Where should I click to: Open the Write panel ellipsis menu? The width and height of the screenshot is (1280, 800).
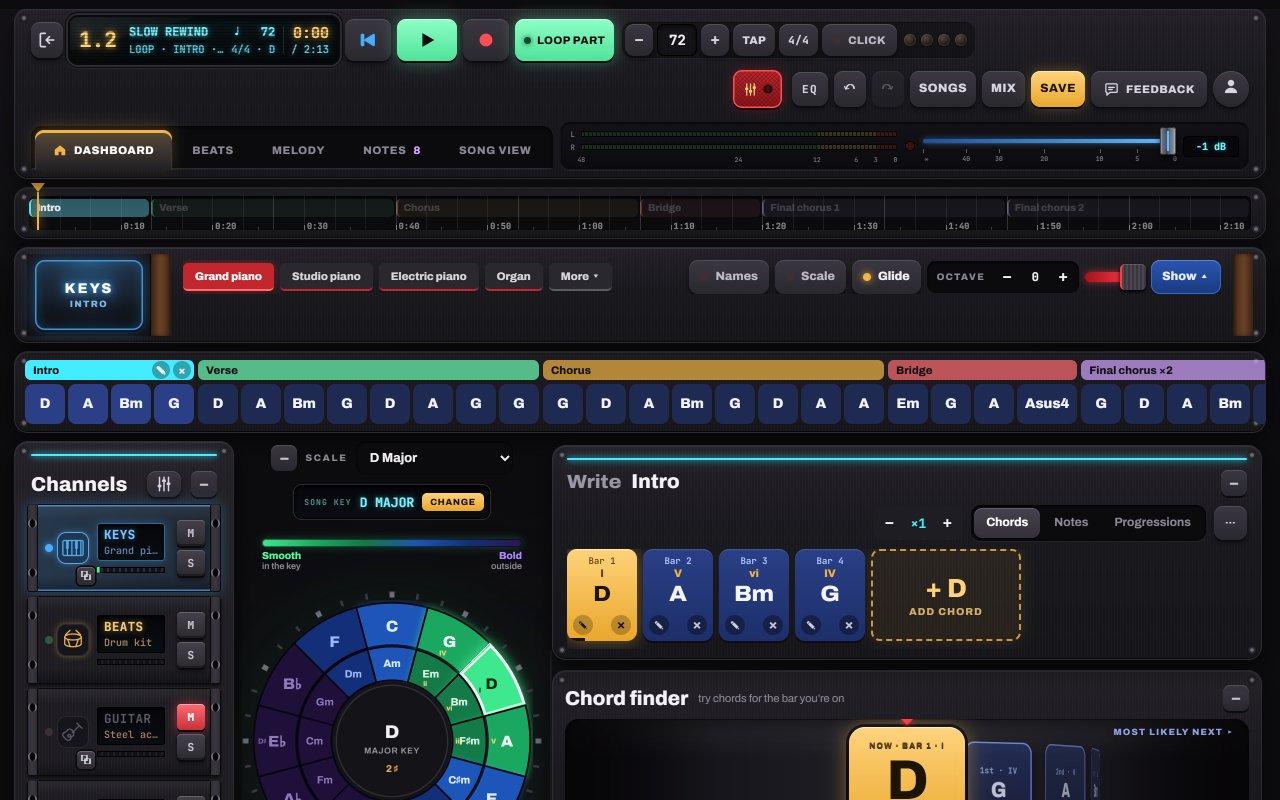(x=1230, y=522)
